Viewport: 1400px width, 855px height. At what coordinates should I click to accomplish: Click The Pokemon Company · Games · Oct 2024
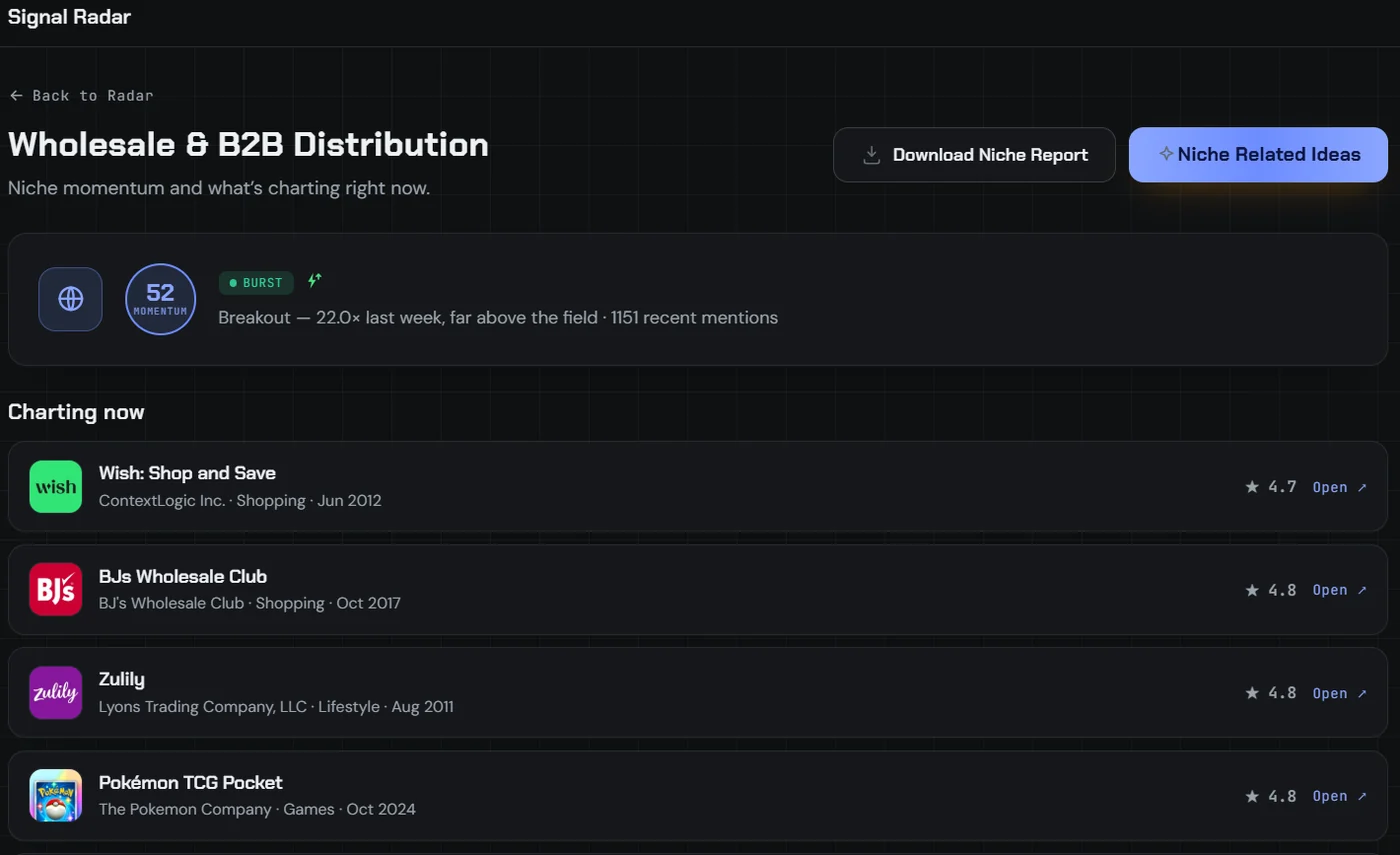coord(257,809)
